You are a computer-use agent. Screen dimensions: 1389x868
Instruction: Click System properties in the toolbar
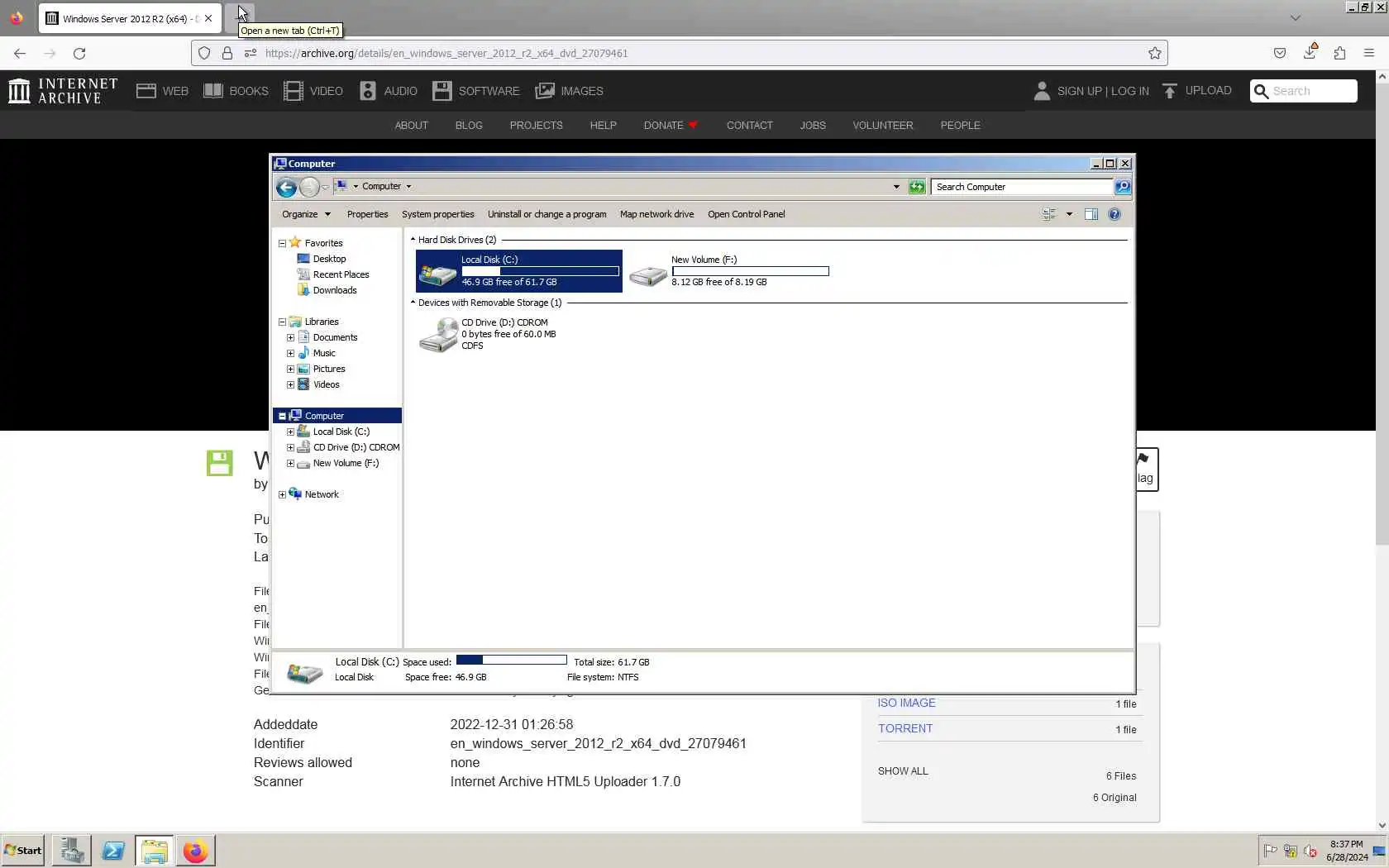(438, 214)
